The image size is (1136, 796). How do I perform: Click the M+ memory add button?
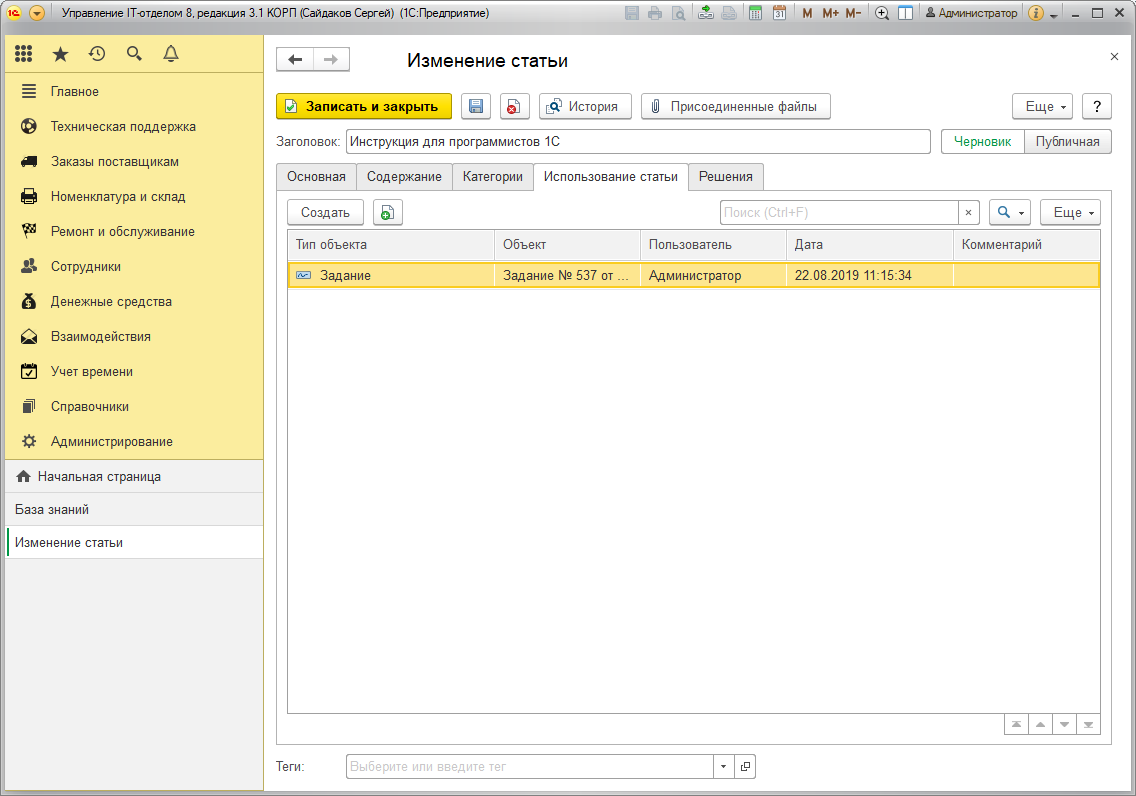(x=830, y=13)
